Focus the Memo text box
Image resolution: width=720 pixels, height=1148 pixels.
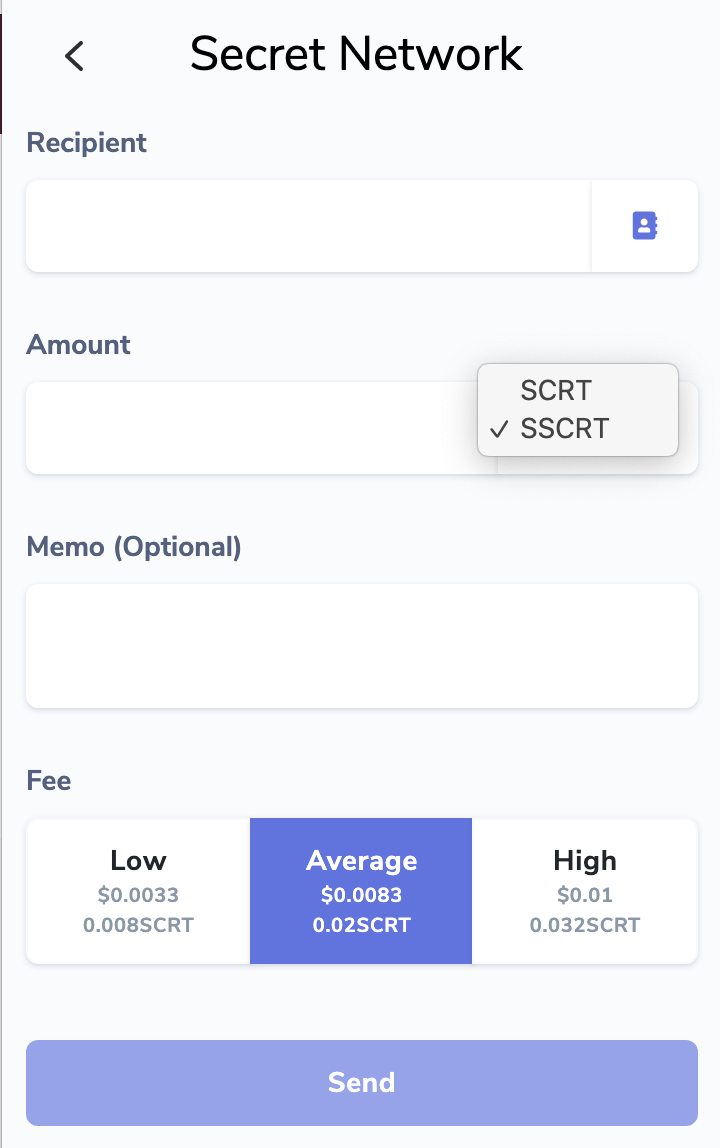pos(361,646)
